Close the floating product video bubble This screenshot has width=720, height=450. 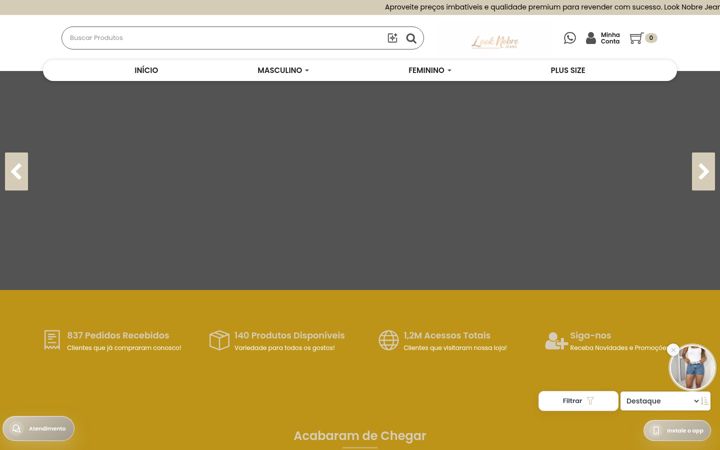coord(673,350)
